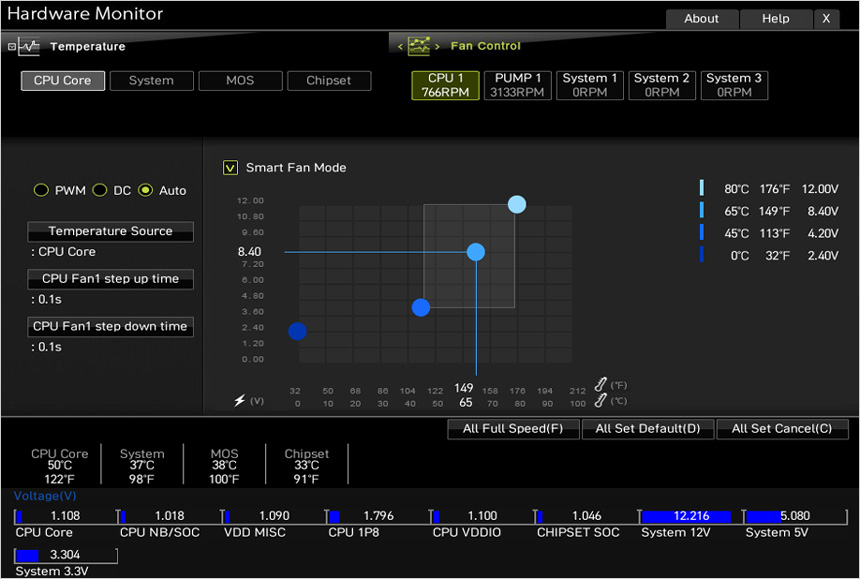This screenshot has height=579, width=860.
Task: Click the Chipset 33°C reading
Action: pyautogui.click(x=307, y=466)
